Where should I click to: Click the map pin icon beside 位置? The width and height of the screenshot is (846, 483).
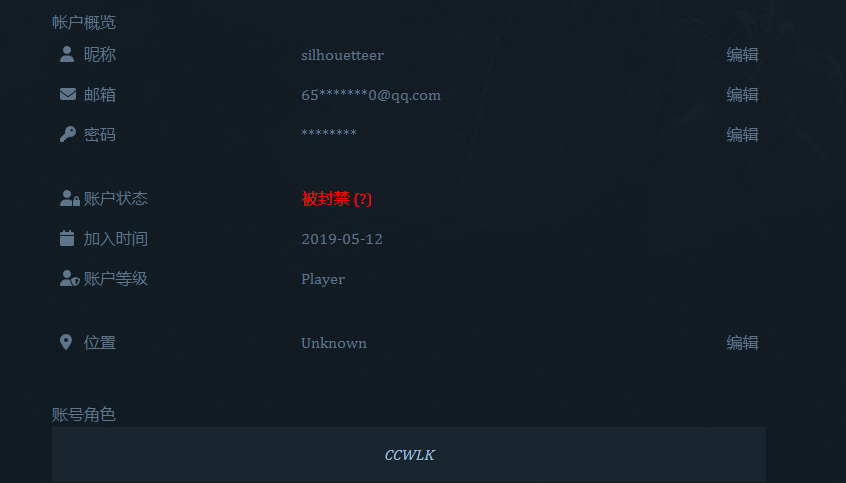[x=66, y=342]
